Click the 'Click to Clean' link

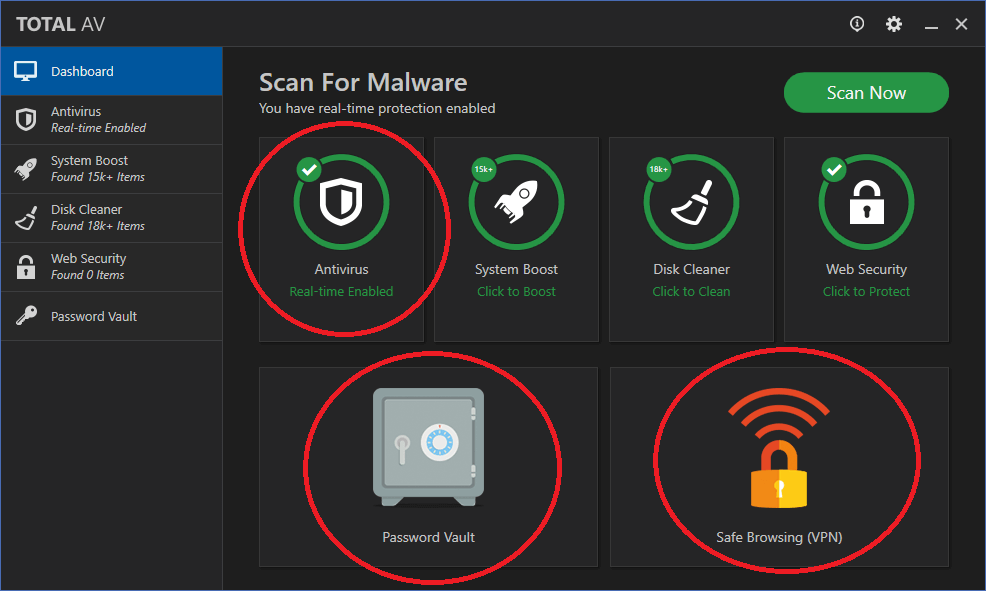691,292
